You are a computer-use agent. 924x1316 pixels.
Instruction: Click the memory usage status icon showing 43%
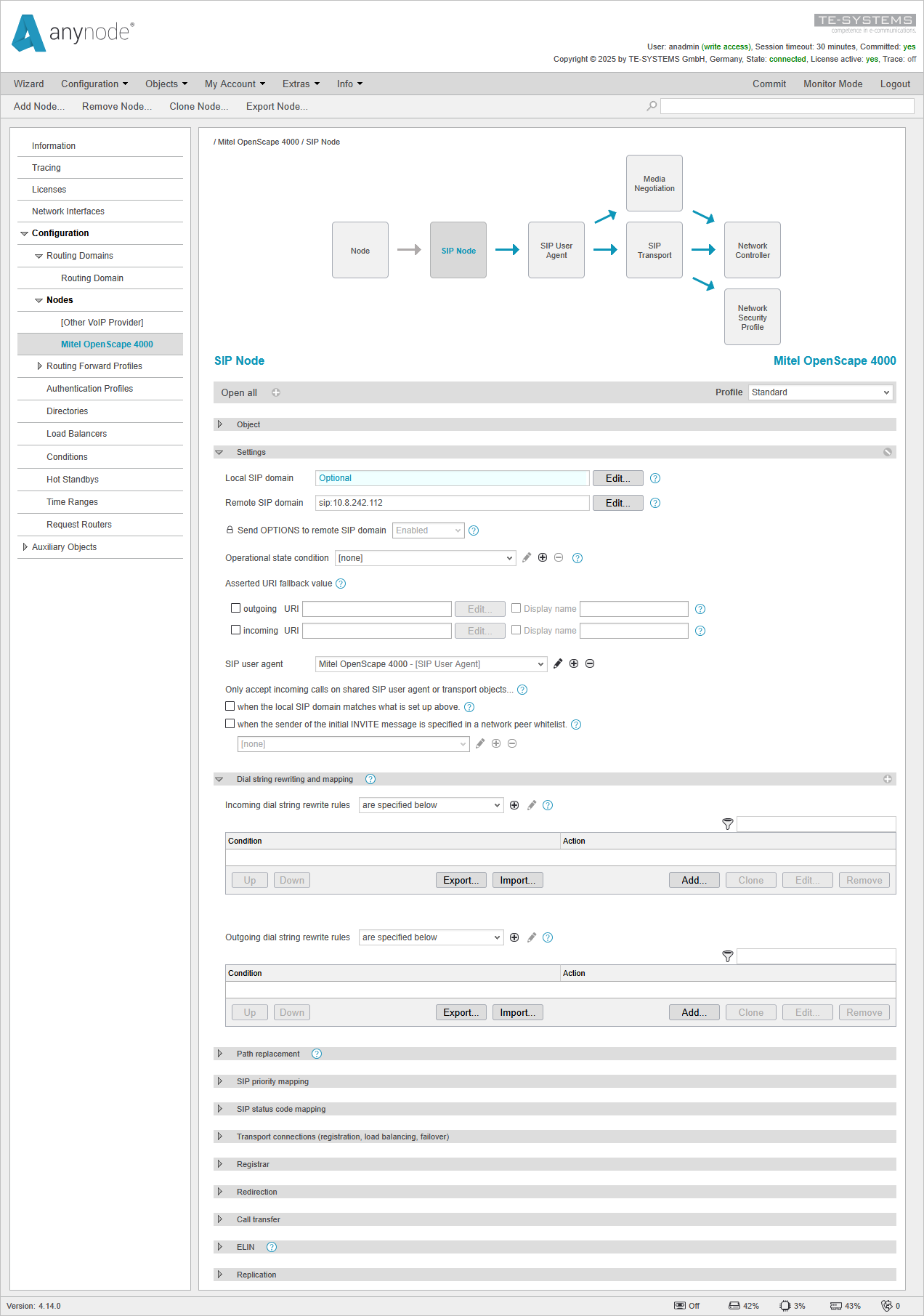[836, 1306]
